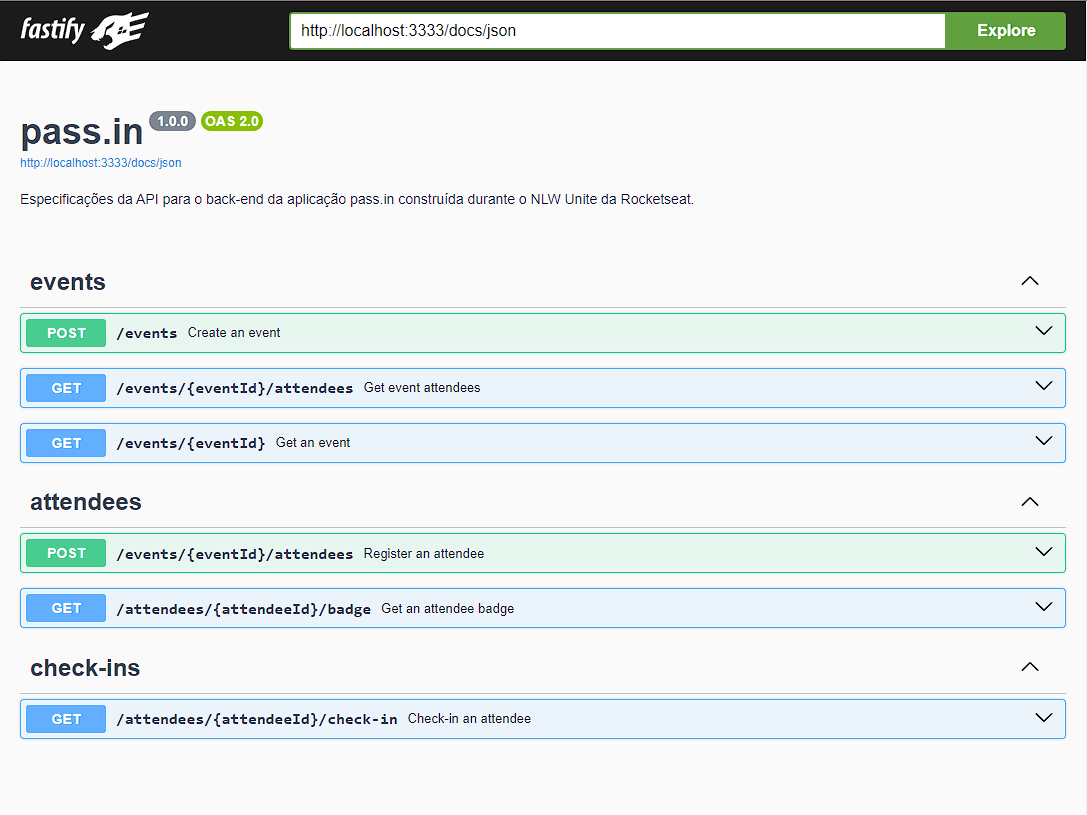1087x815 pixels.
Task: Click /events/{eventId}/attendees path in attendees section
Action: tap(235, 554)
